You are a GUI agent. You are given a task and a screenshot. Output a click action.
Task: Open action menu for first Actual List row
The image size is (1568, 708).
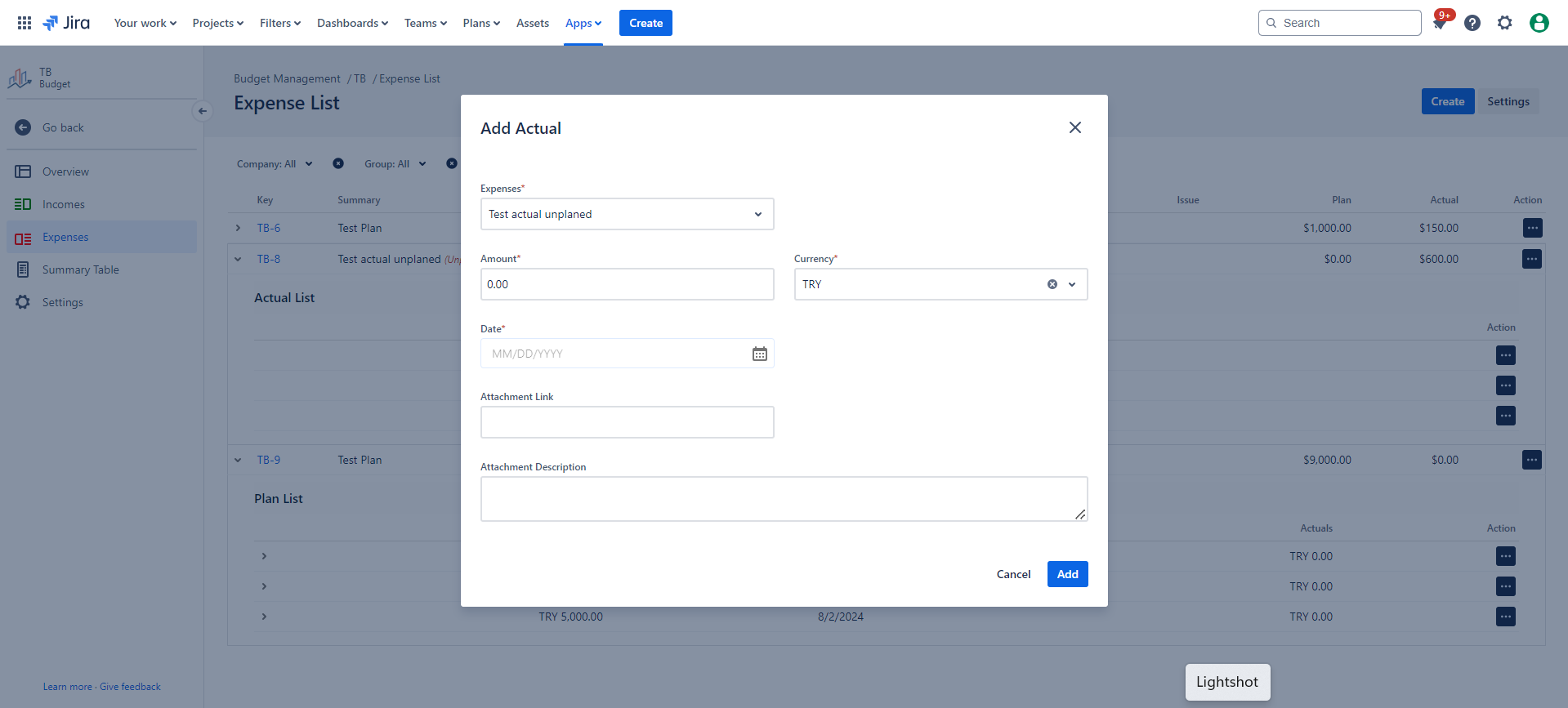click(x=1506, y=355)
